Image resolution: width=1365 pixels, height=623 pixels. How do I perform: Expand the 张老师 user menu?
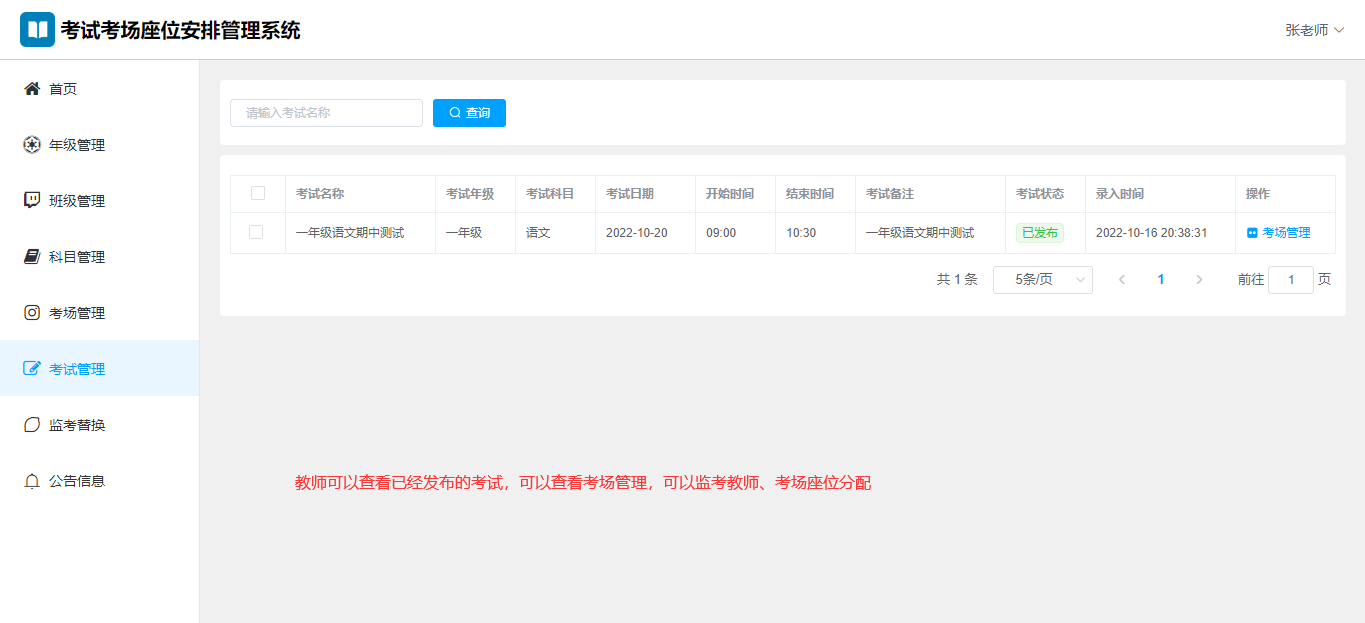[x=1313, y=30]
